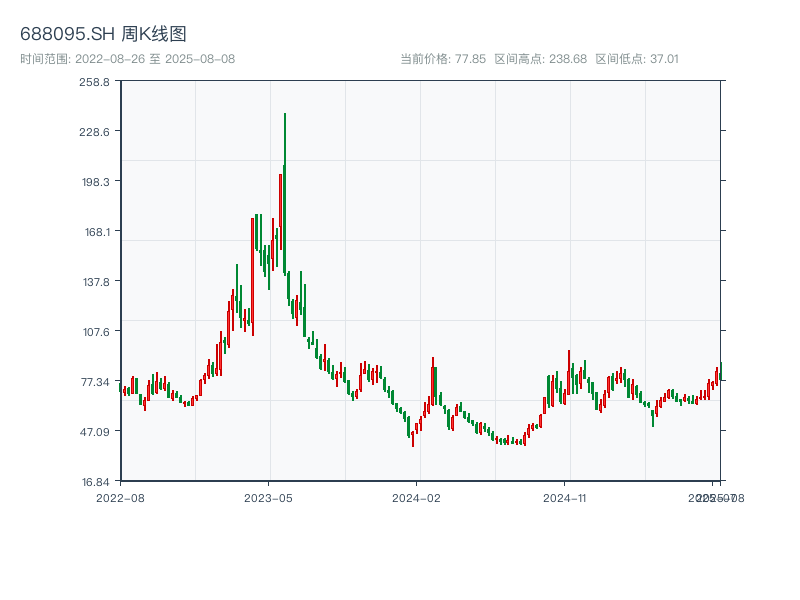Click the x-axis label 2024-11

point(565,498)
